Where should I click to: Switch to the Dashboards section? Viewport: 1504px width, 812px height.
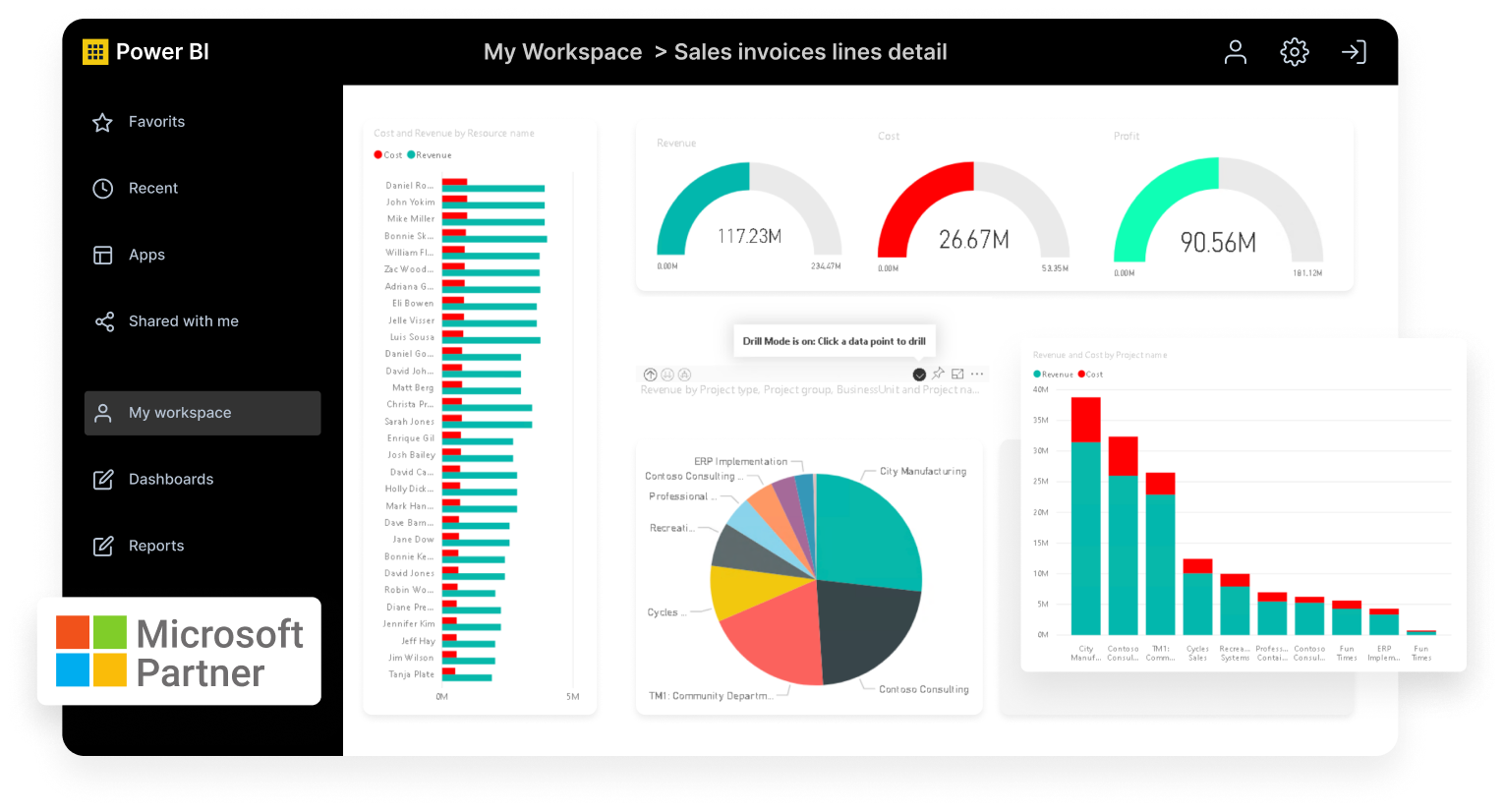[x=172, y=479]
